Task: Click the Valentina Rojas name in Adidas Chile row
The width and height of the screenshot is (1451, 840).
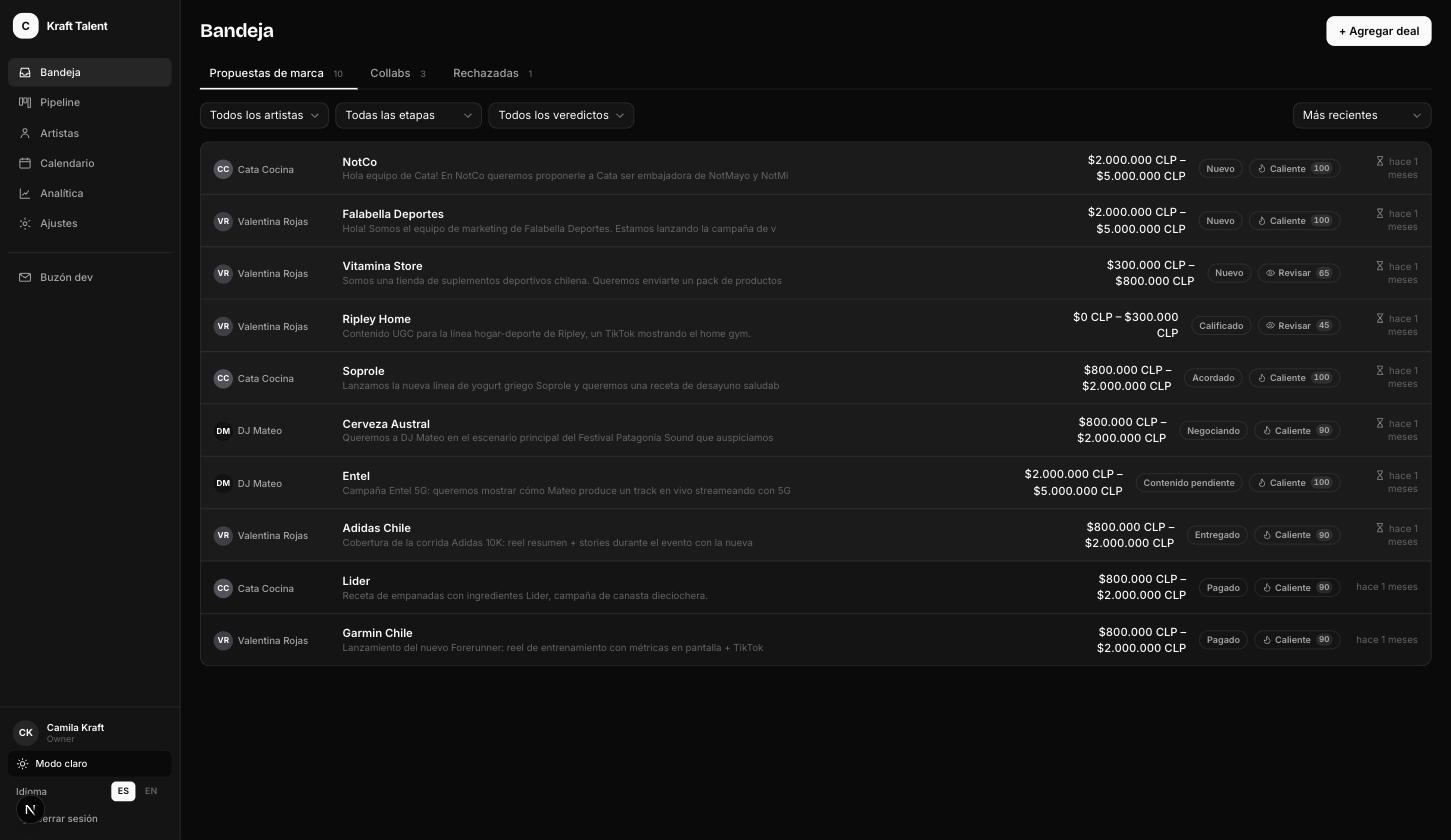Action: click(273, 535)
